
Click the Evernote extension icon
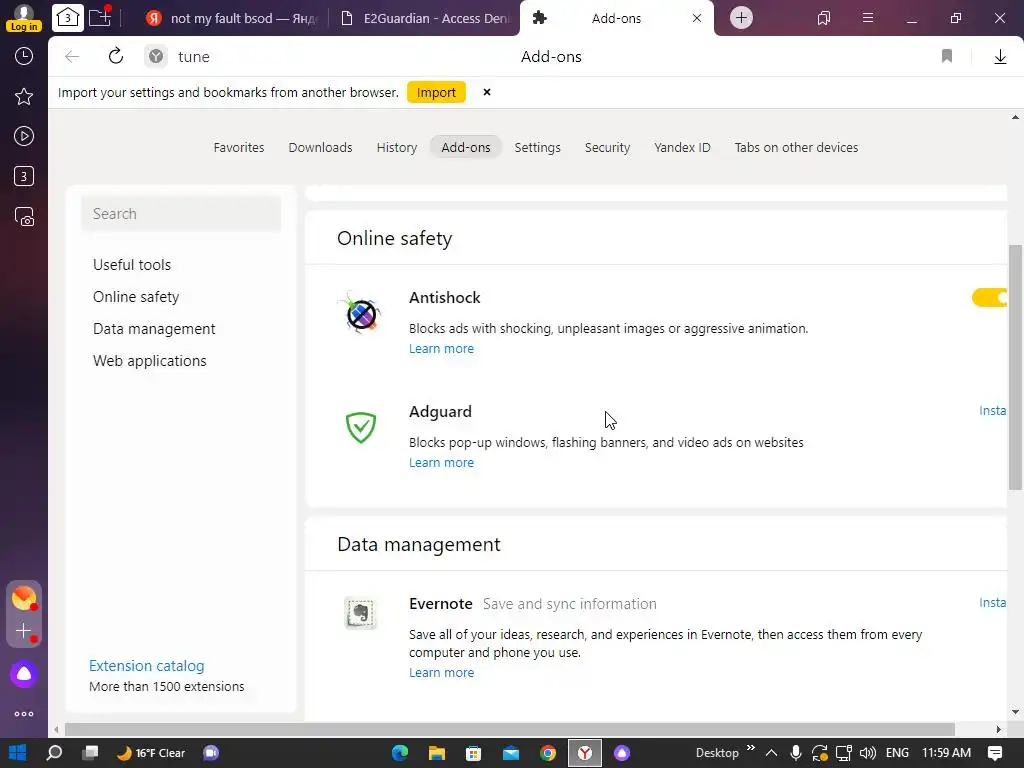point(360,613)
